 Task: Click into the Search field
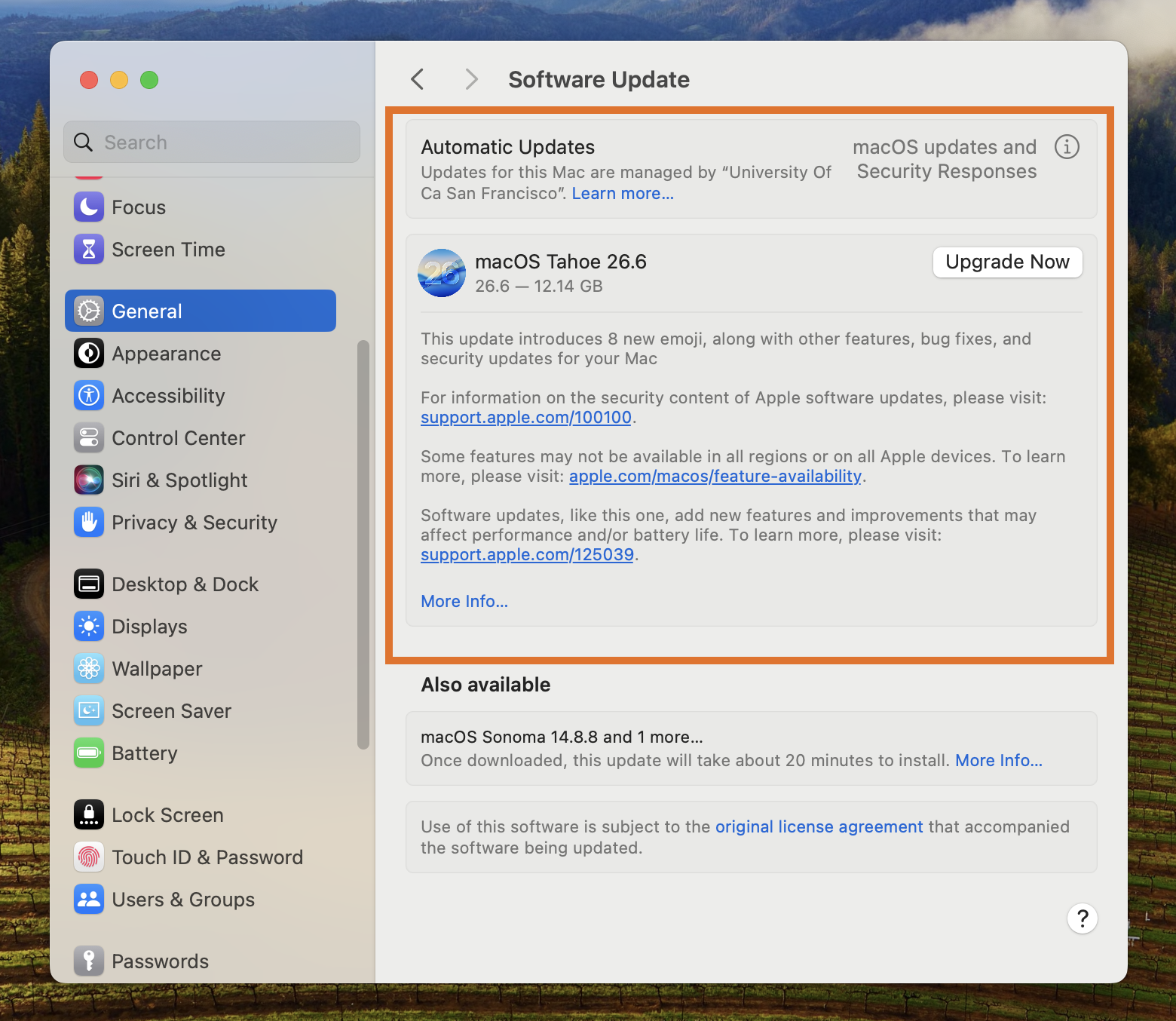[x=212, y=142]
